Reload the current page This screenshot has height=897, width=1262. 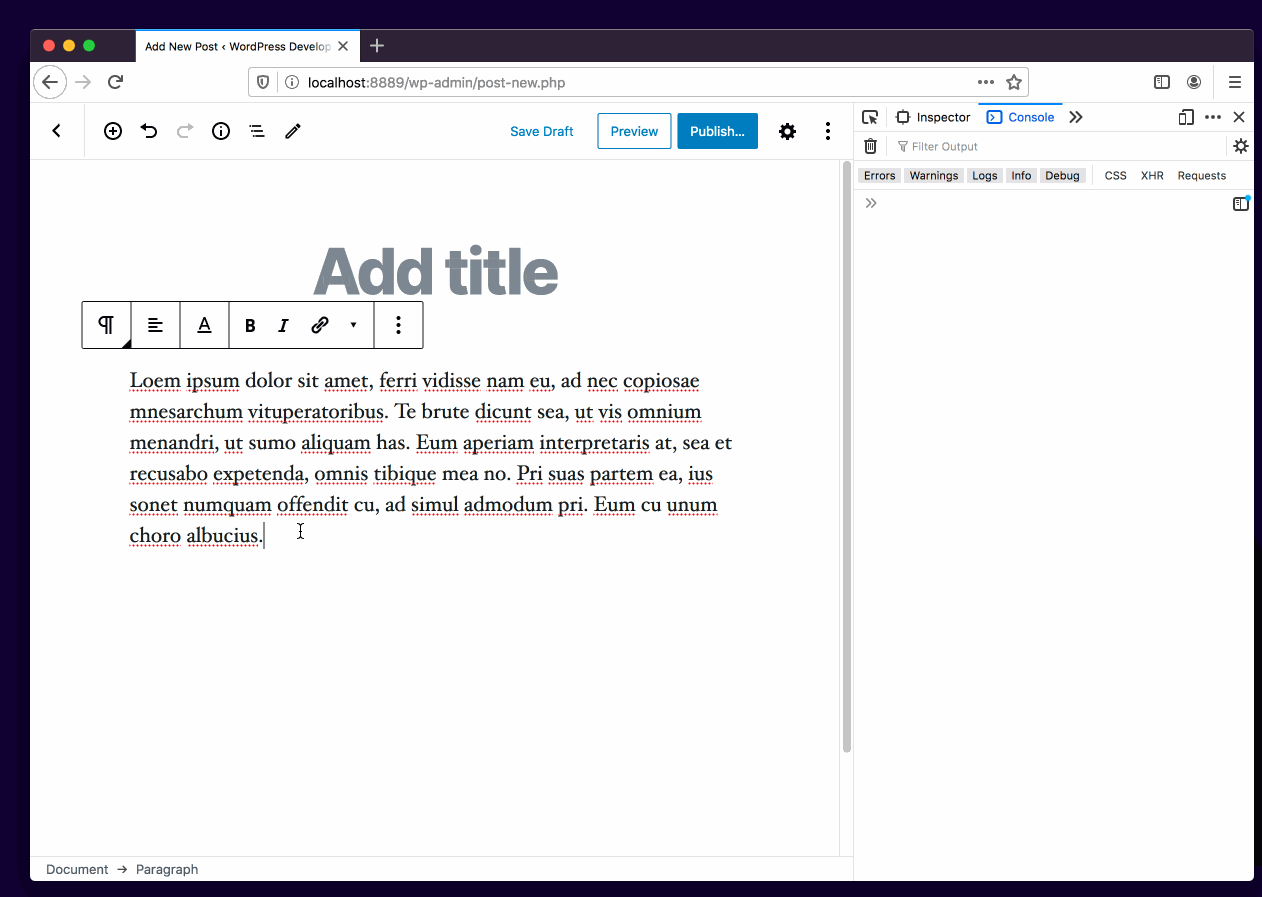coord(116,82)
